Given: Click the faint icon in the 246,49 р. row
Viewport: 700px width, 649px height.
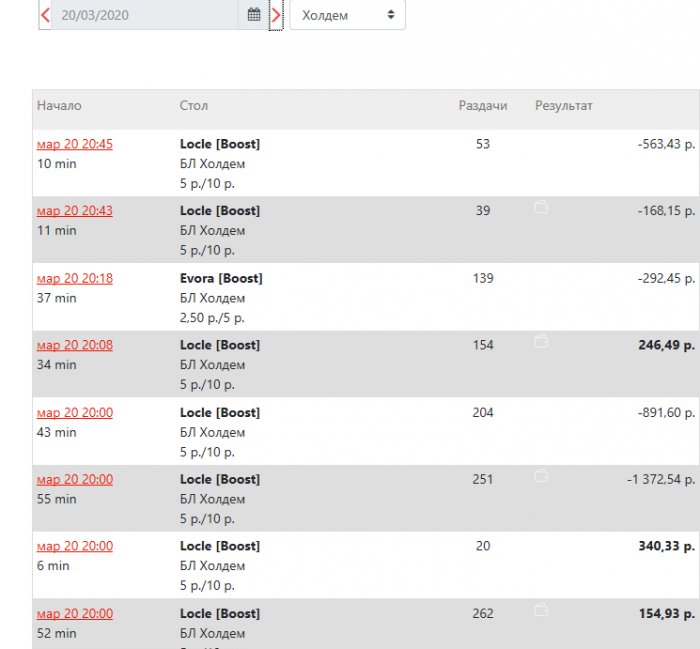Looking at the screenshot, I should [541, 342].
